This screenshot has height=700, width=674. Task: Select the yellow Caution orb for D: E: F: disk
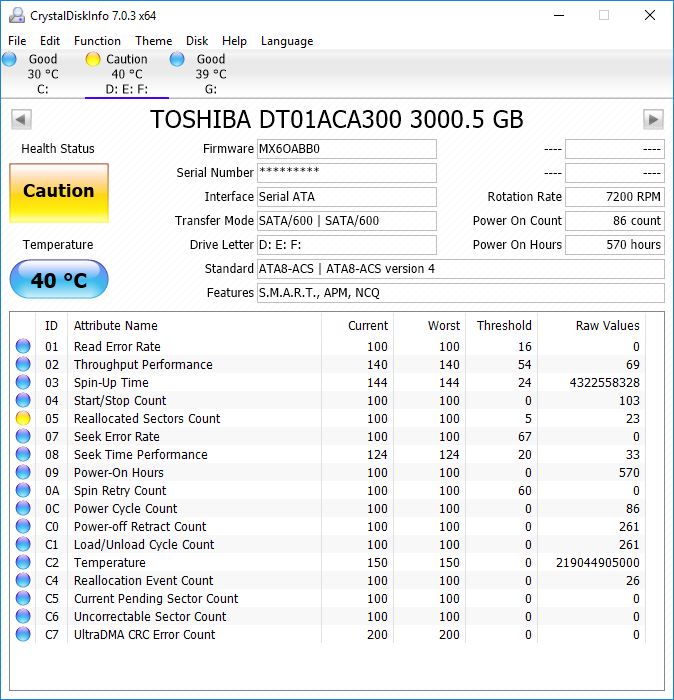[93, 58]
